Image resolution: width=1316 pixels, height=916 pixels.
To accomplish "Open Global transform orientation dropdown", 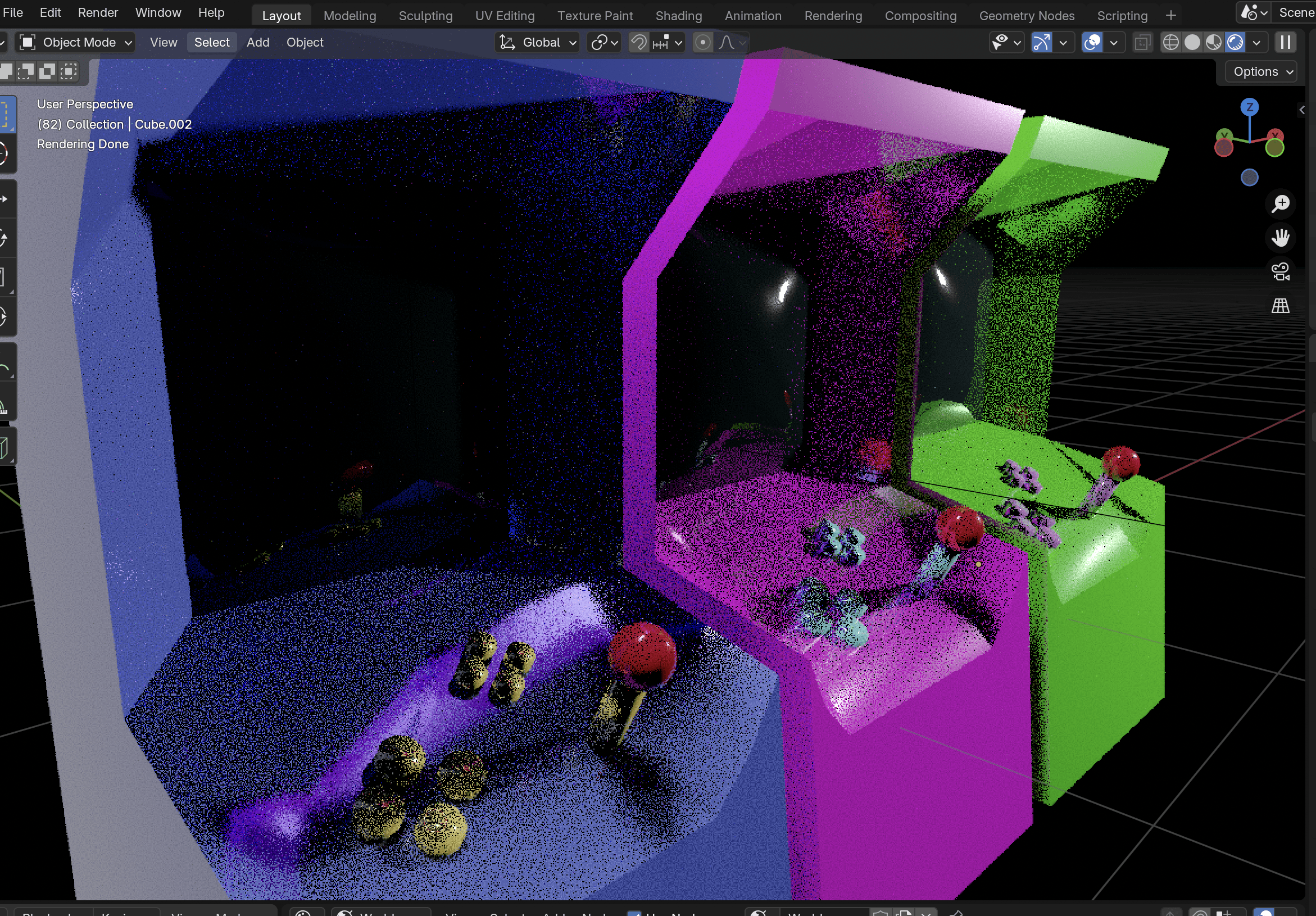I will pyautogui.click(x=537, y=42).
